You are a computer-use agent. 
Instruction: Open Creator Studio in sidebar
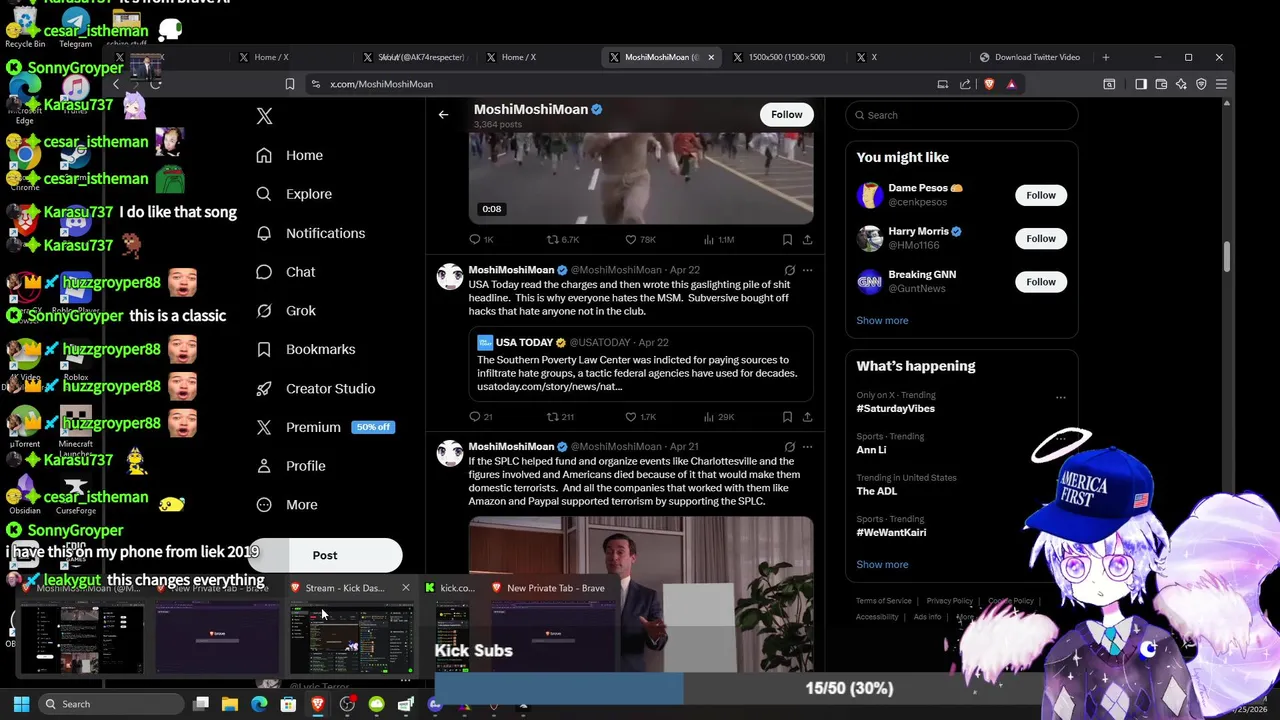(316, 388)
